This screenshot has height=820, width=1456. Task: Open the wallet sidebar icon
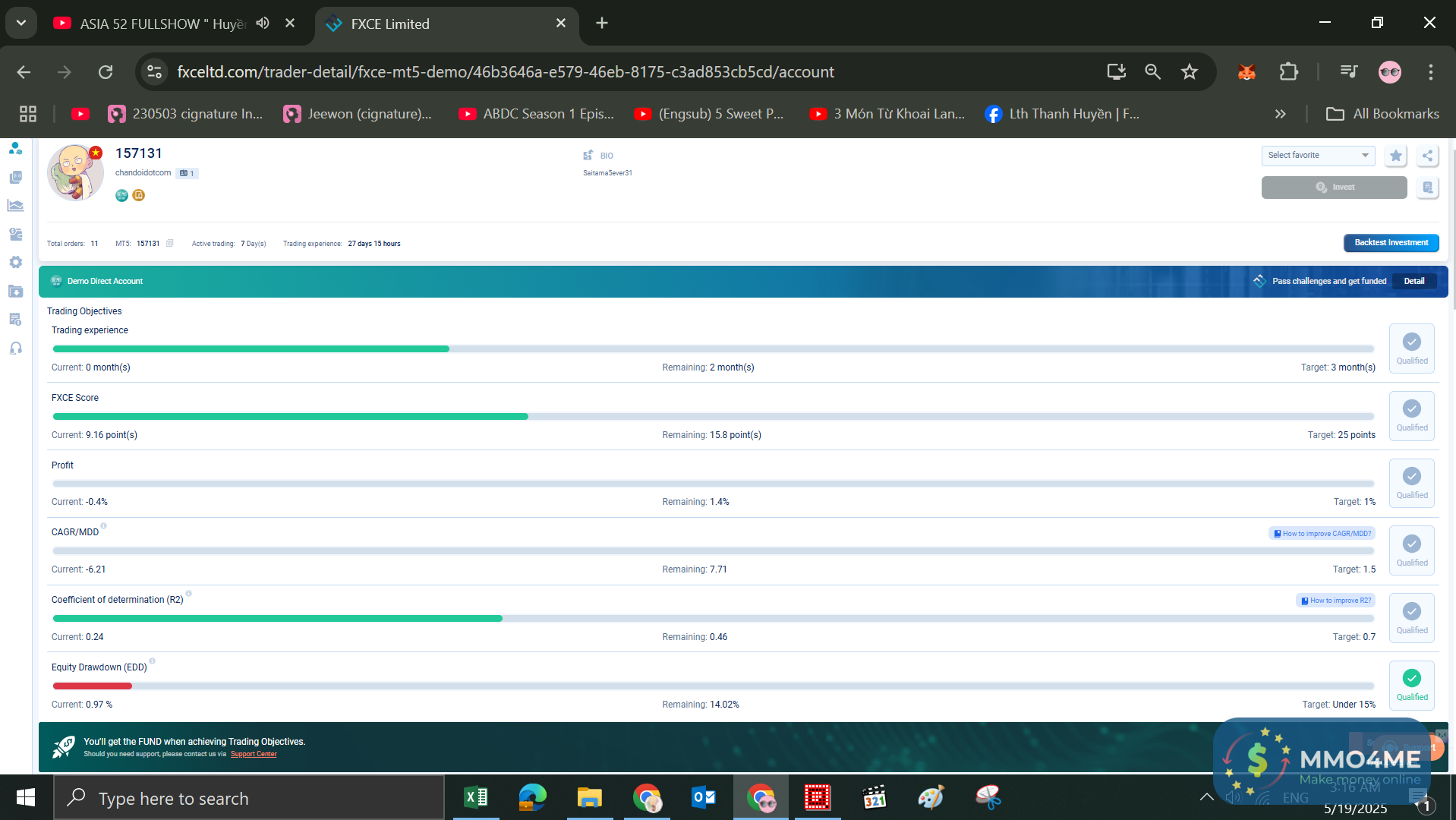click(15, 234)
